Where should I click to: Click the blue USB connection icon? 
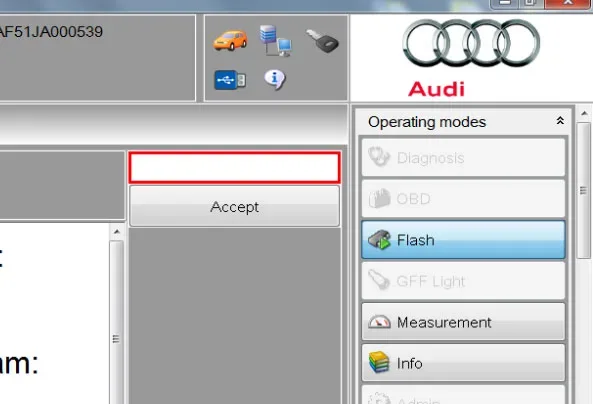[230, 80]
